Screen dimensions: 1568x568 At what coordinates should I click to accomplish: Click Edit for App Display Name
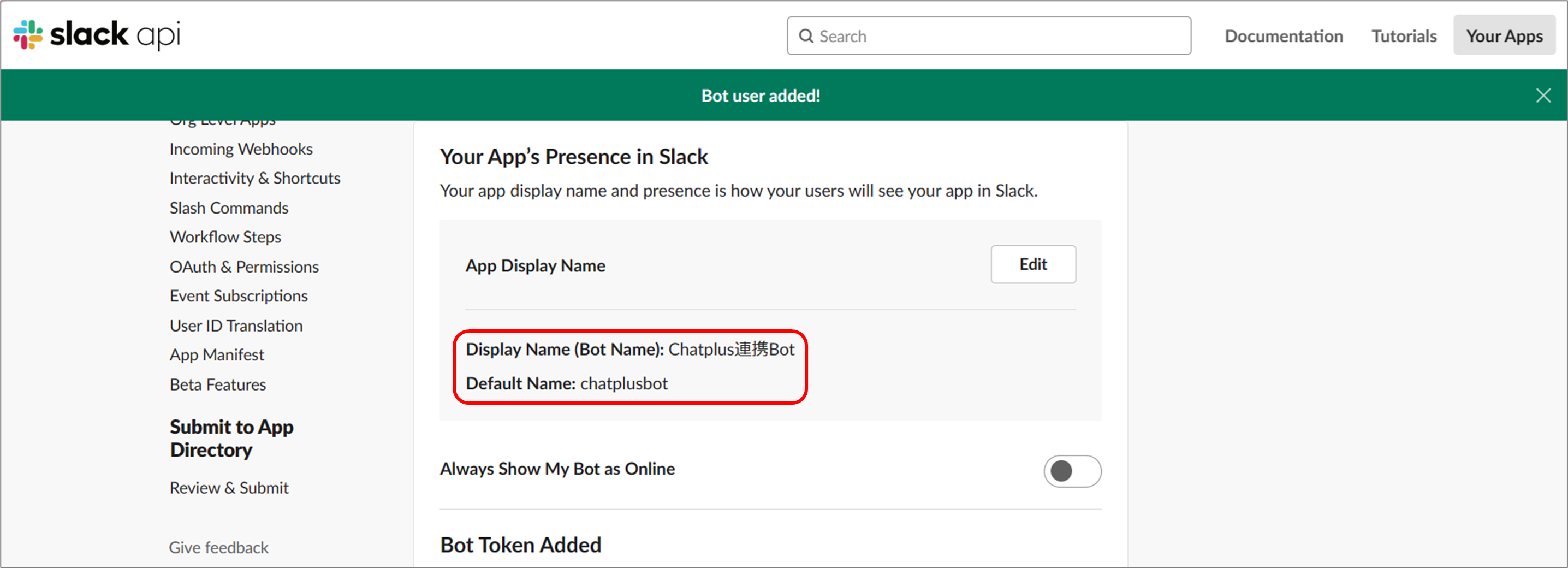(x=1033, y=264)
